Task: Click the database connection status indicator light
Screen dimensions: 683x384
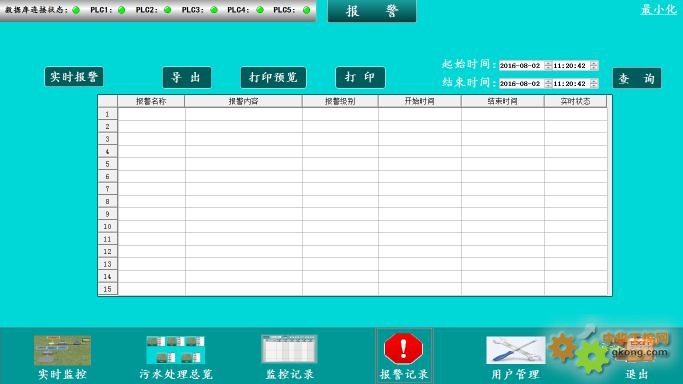Action: coord(76,10)
